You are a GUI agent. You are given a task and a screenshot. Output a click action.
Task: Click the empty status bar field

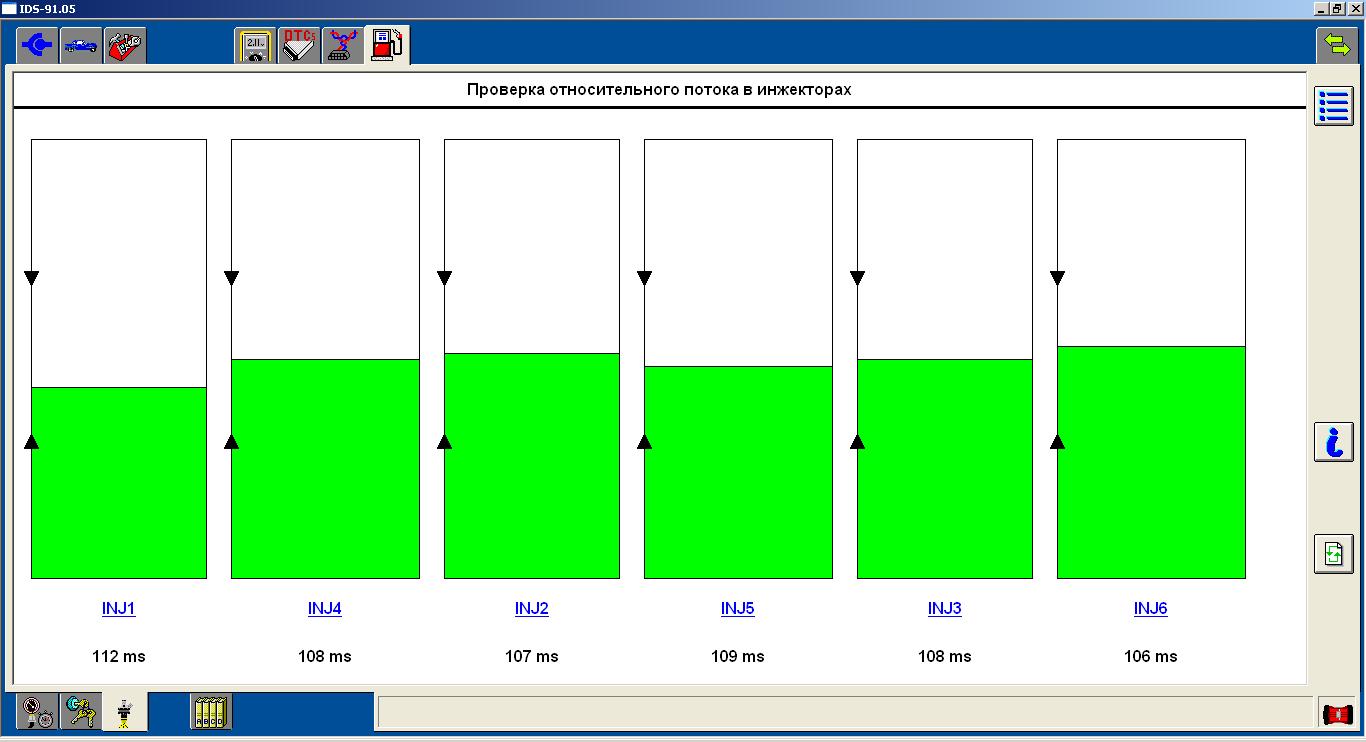click(844, 712)
